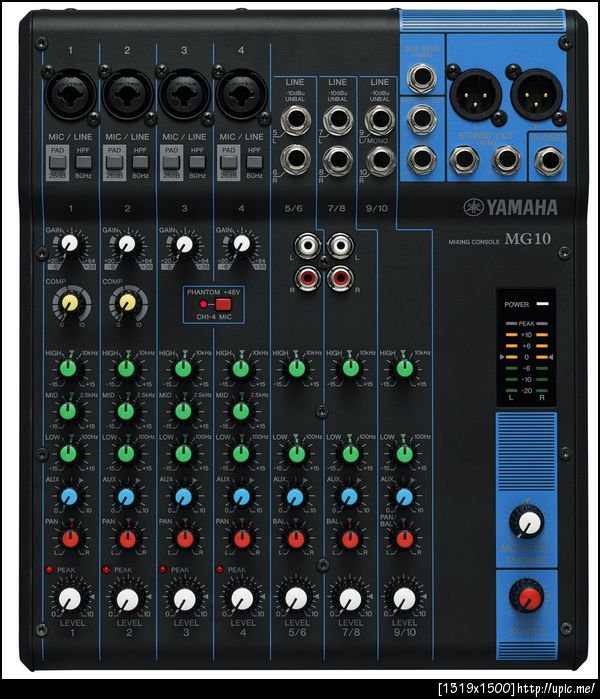Image resolution: width=600 pixels, height=699 pixels.
Task: Click the channel 5/6 red BAL knob
Action: pos(296,539)
